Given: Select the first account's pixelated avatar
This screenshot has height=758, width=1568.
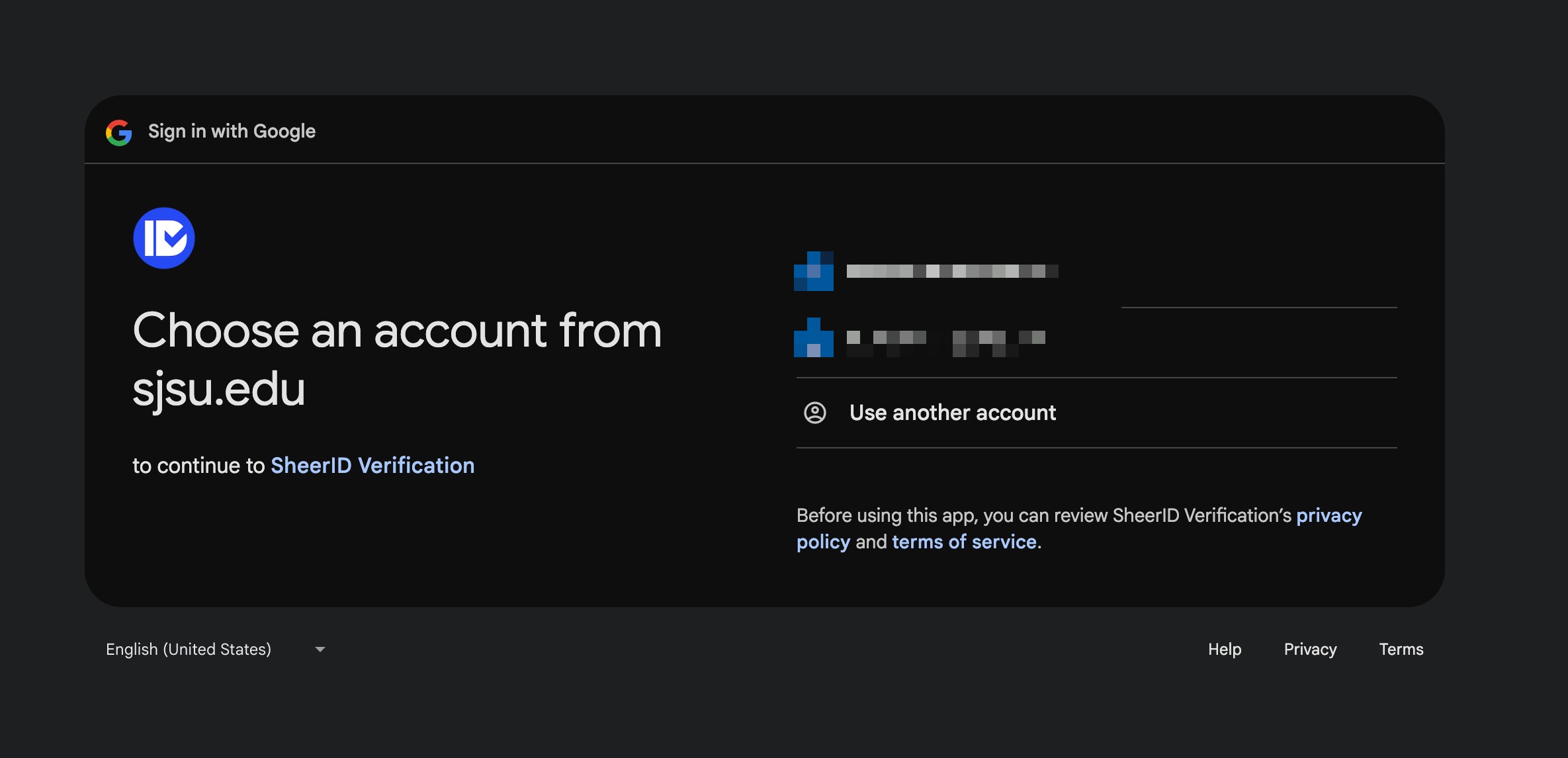Looking at the screenshot, I should pos(814,271).
